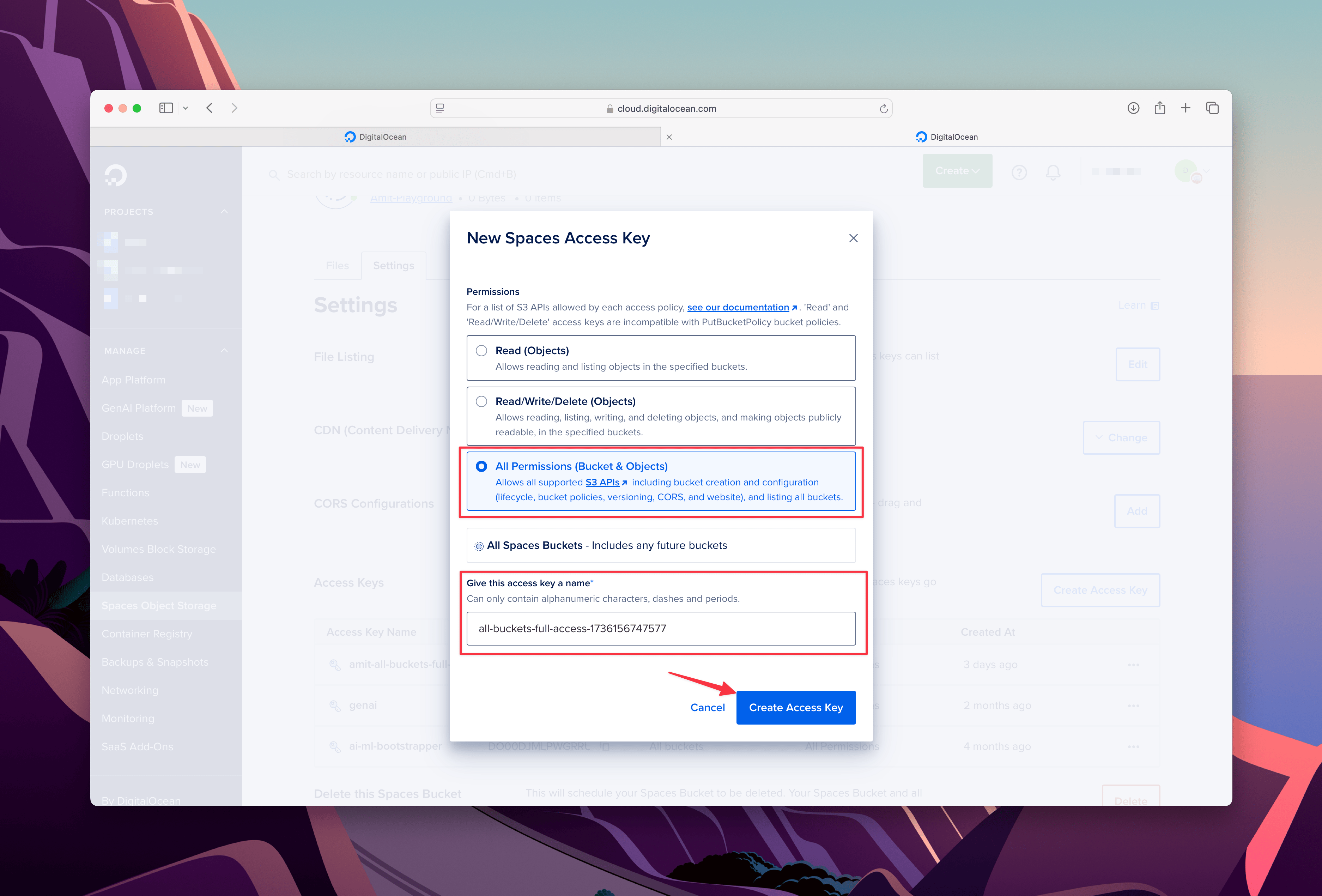Open GPU Droplets in the sidebar

pyautogui.click(x=135, y=464)
